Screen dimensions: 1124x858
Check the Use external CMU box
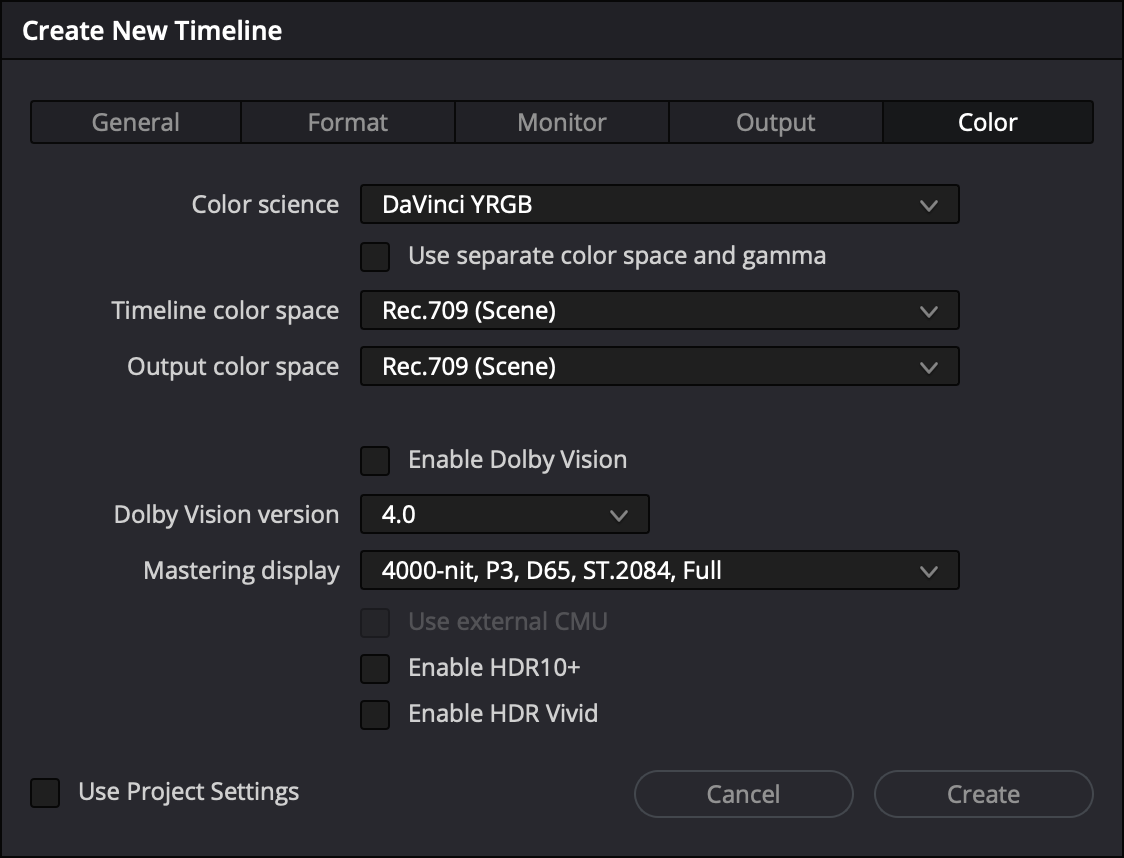[x=375, y=623]
